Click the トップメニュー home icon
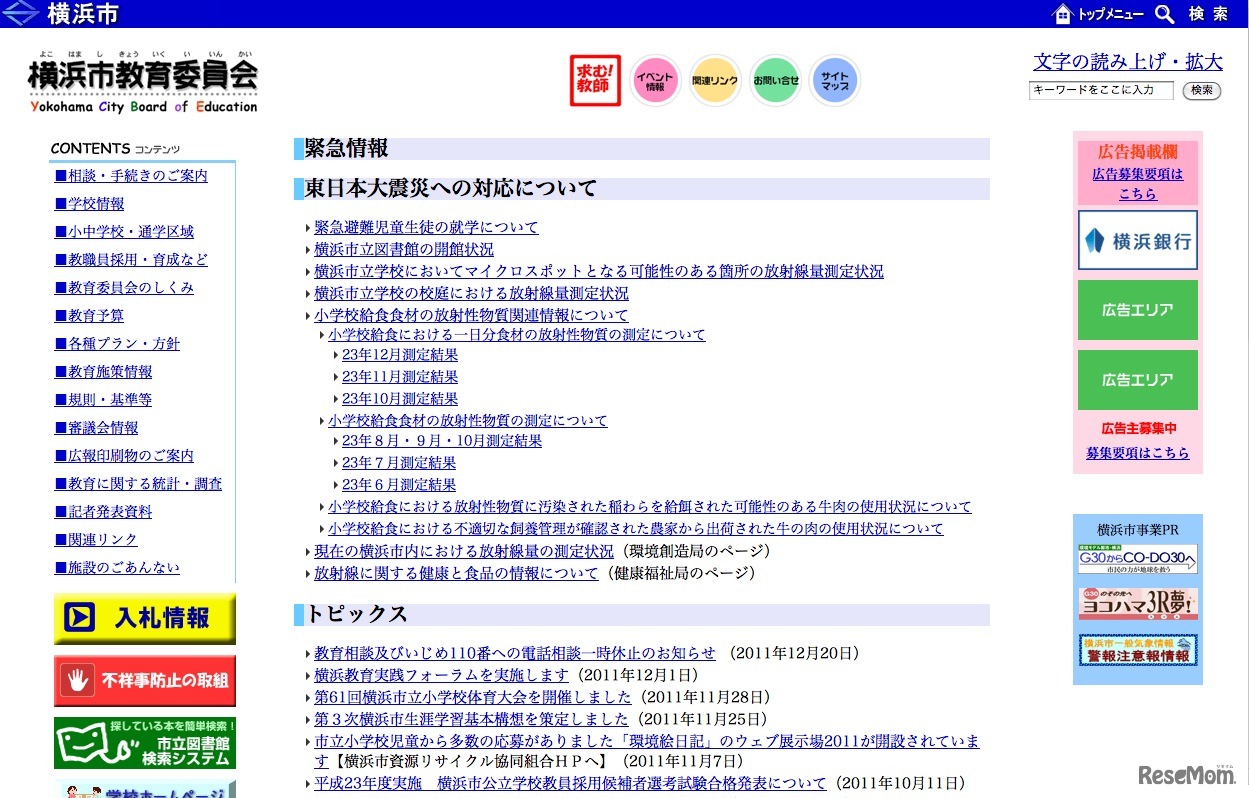1249x798 pixels. [x=1063, y=14]
